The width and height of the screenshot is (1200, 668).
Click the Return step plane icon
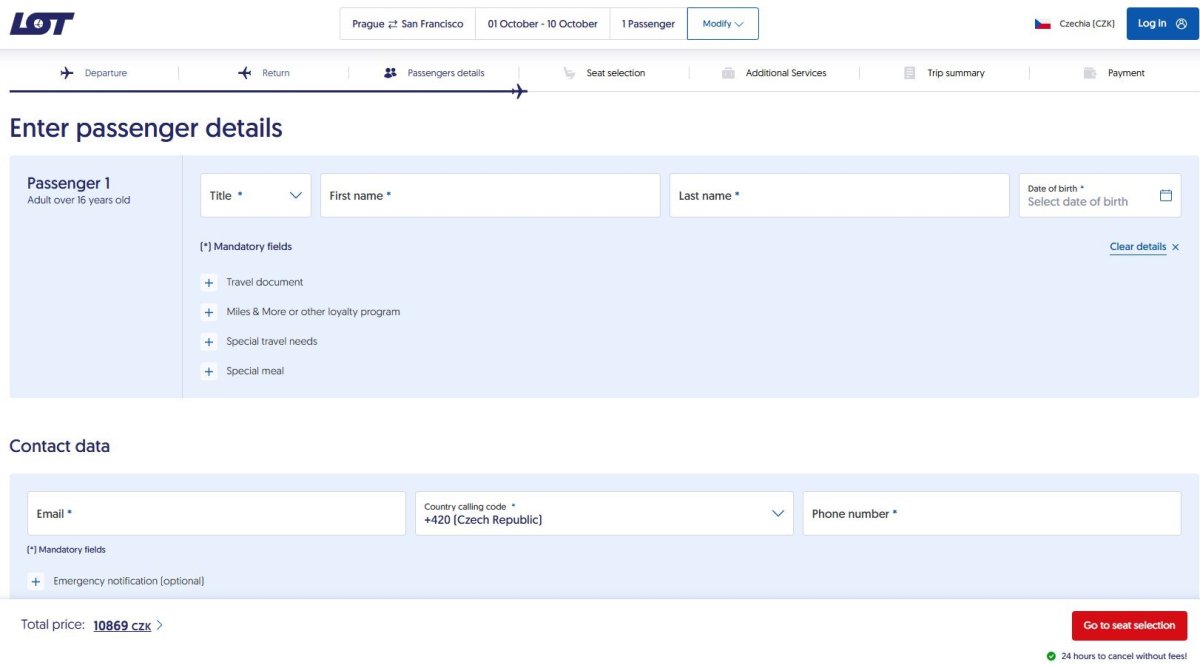tap(245, 73)
